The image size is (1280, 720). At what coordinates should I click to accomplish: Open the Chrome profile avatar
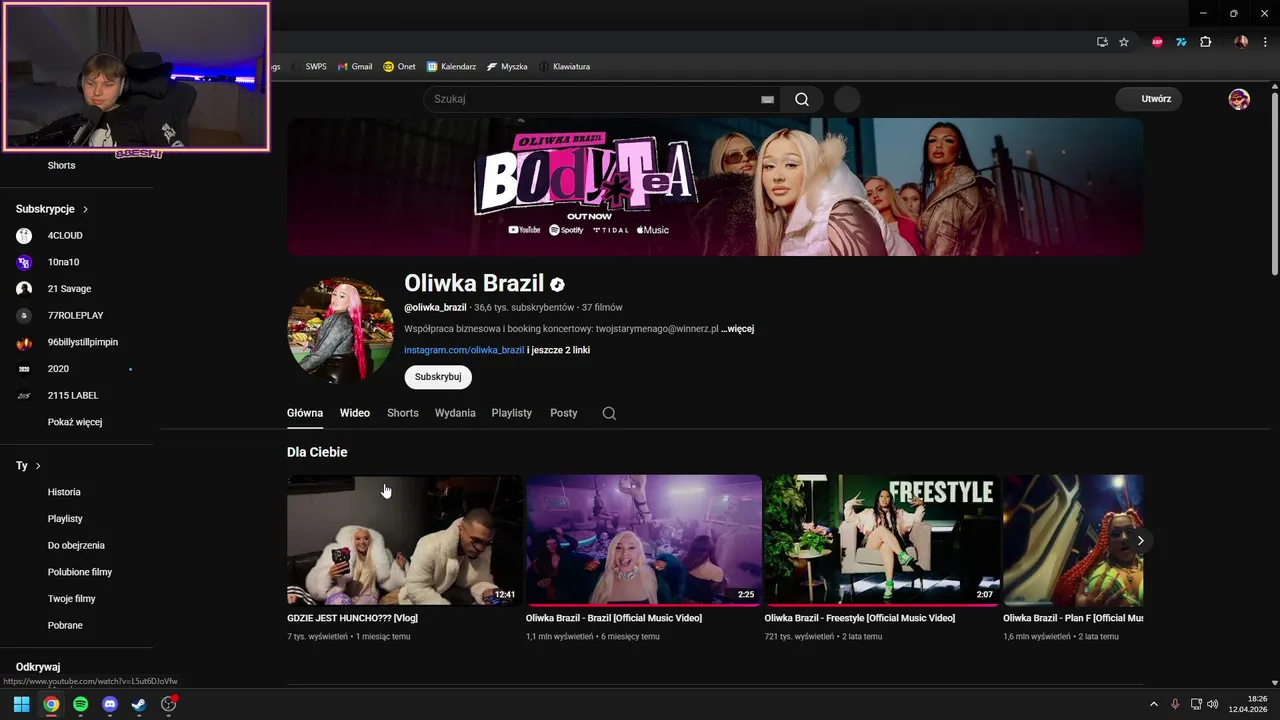(x=1241, y=42)
